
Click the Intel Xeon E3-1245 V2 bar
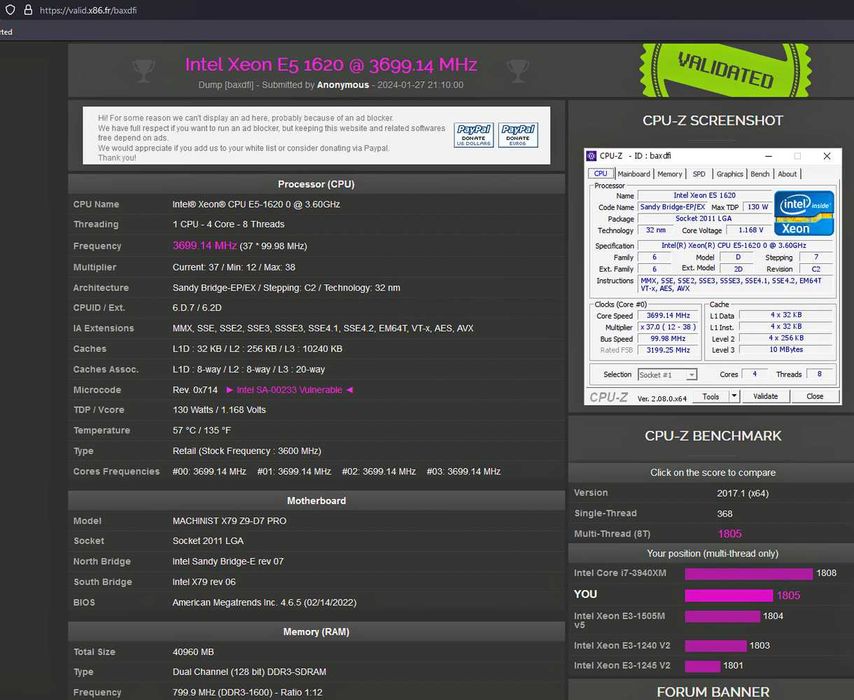coord(703,666)
